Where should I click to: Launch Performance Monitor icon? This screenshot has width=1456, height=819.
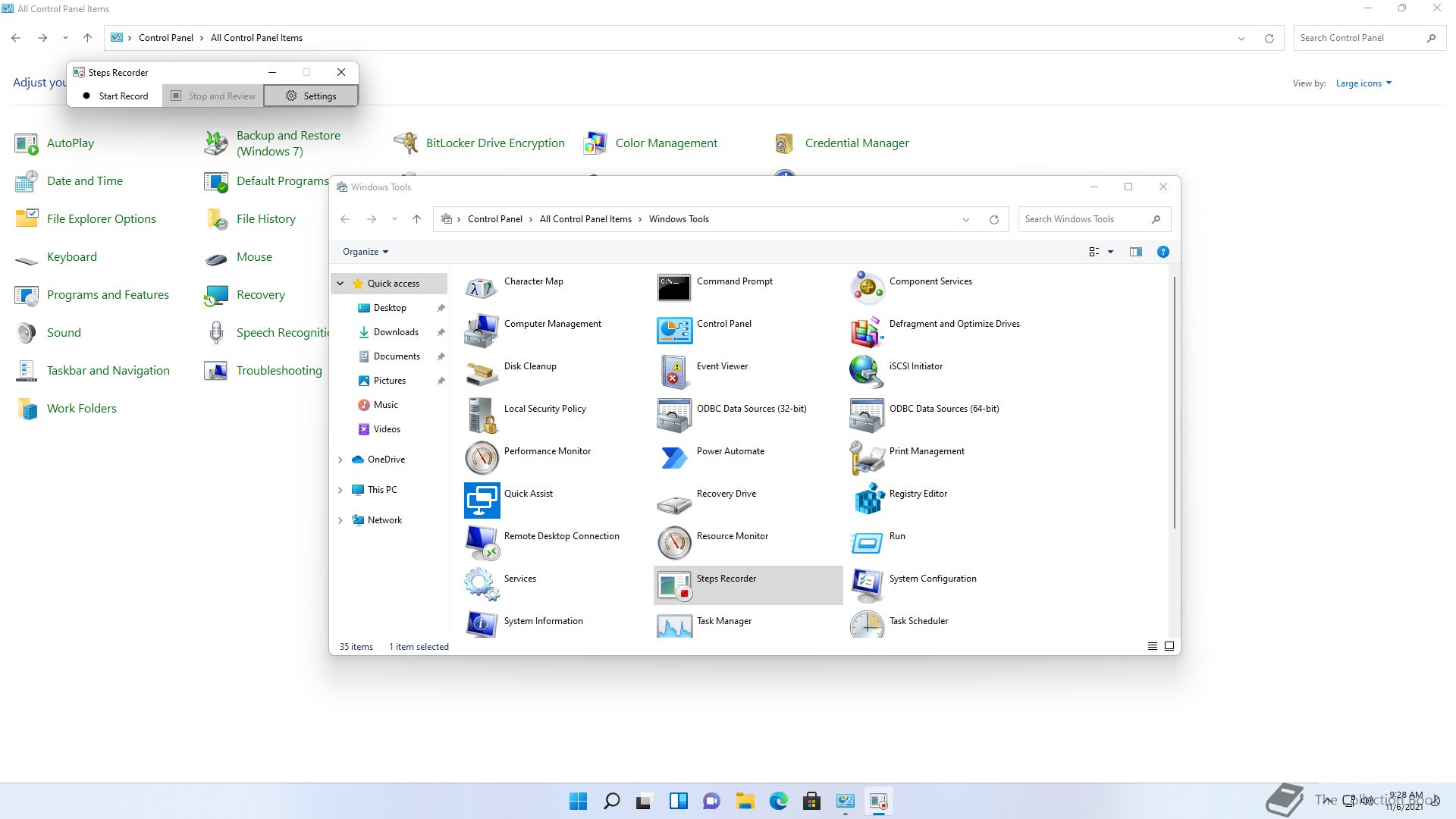click(482, 457)
